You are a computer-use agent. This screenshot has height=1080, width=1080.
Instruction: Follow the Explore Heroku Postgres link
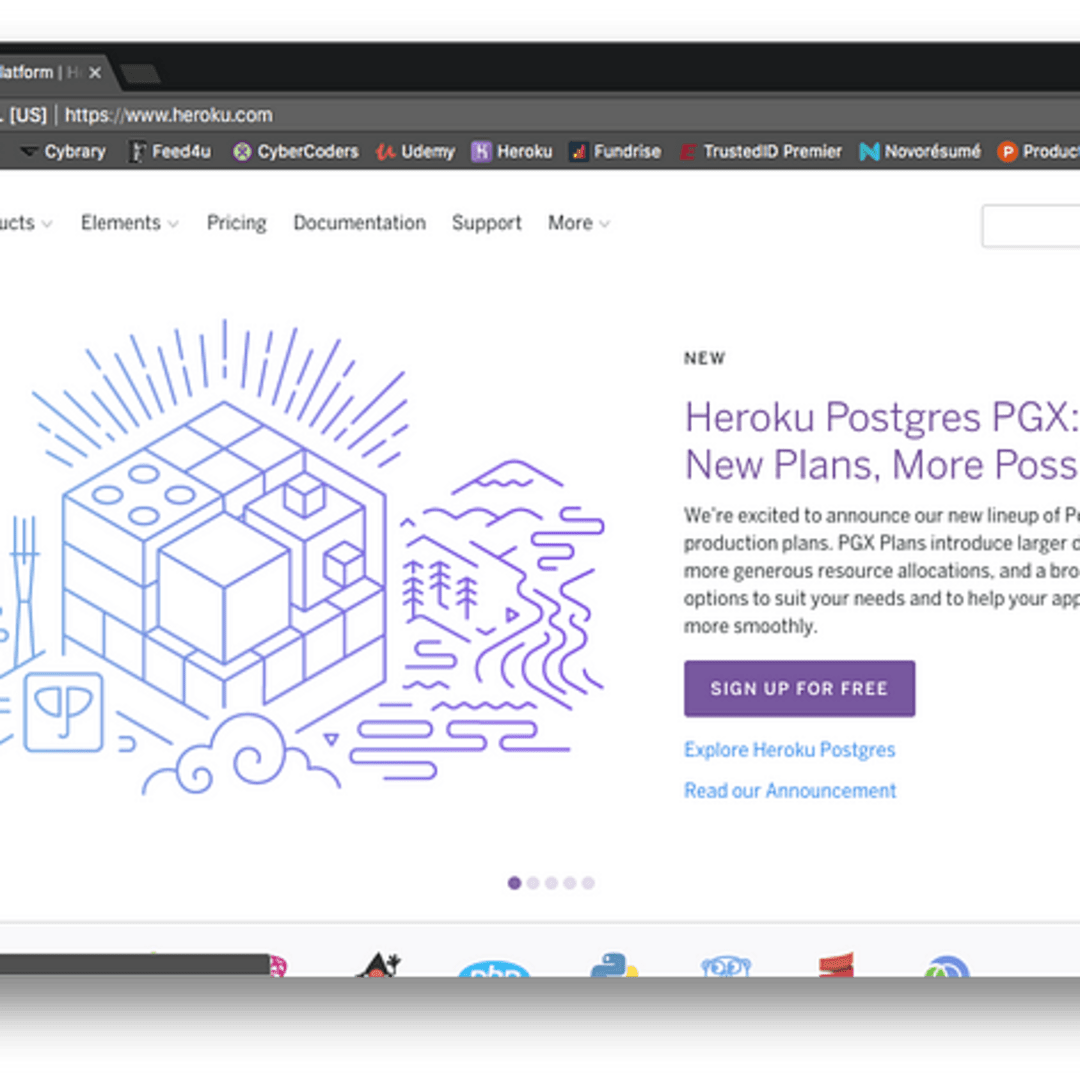pyautogui.click(x=789, y=749)
